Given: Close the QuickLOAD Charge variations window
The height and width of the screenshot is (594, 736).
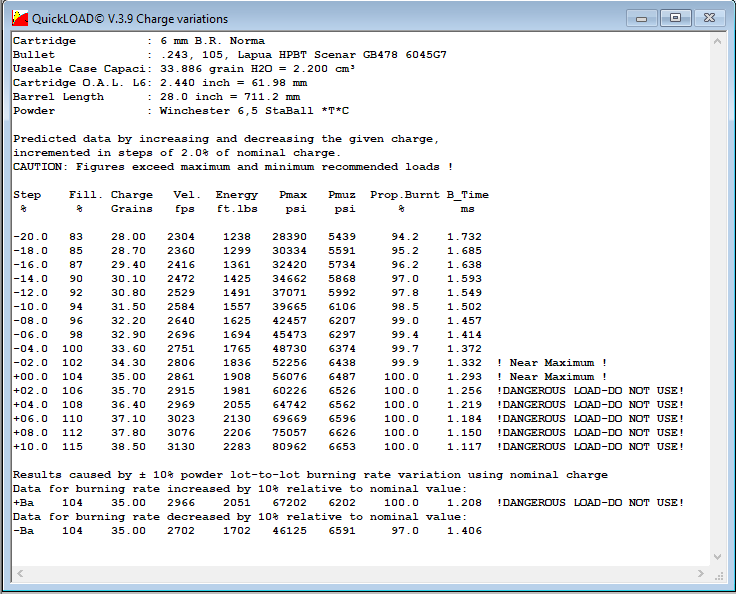Looking at the screenshot, I should pos(709,17).
